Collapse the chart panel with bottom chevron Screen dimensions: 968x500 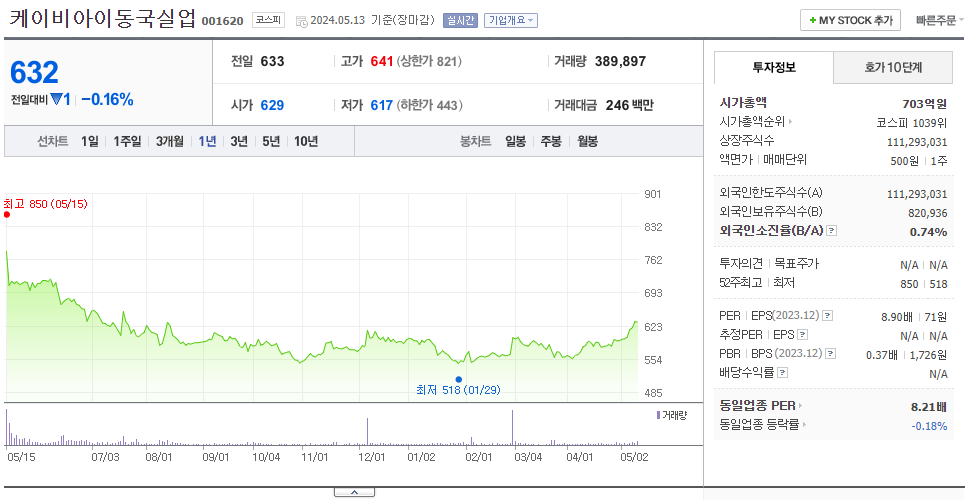pos(354,492)
